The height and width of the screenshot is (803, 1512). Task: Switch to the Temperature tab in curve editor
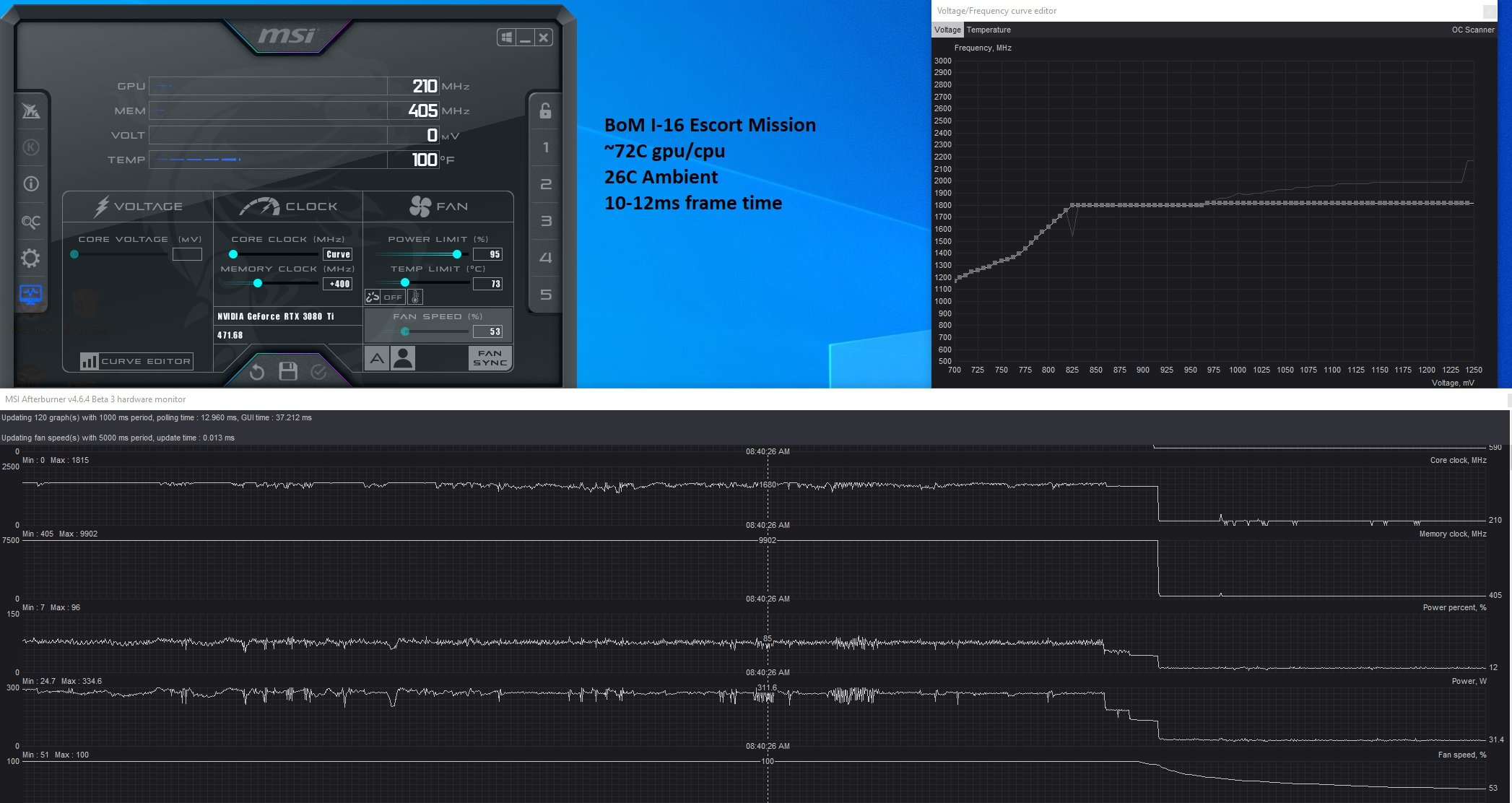[989, 30]
